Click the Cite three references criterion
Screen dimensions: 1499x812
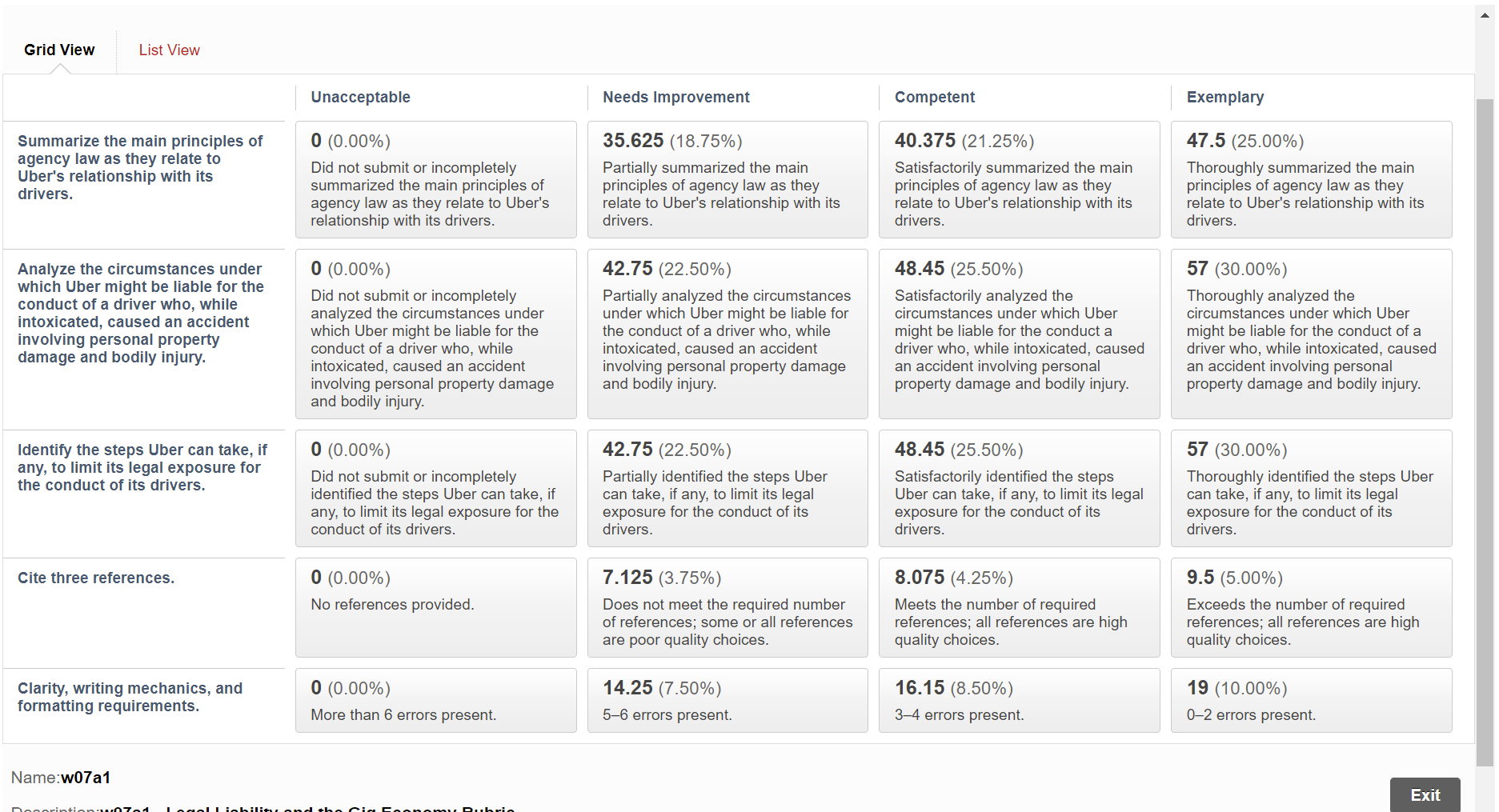tap(96, 578)
